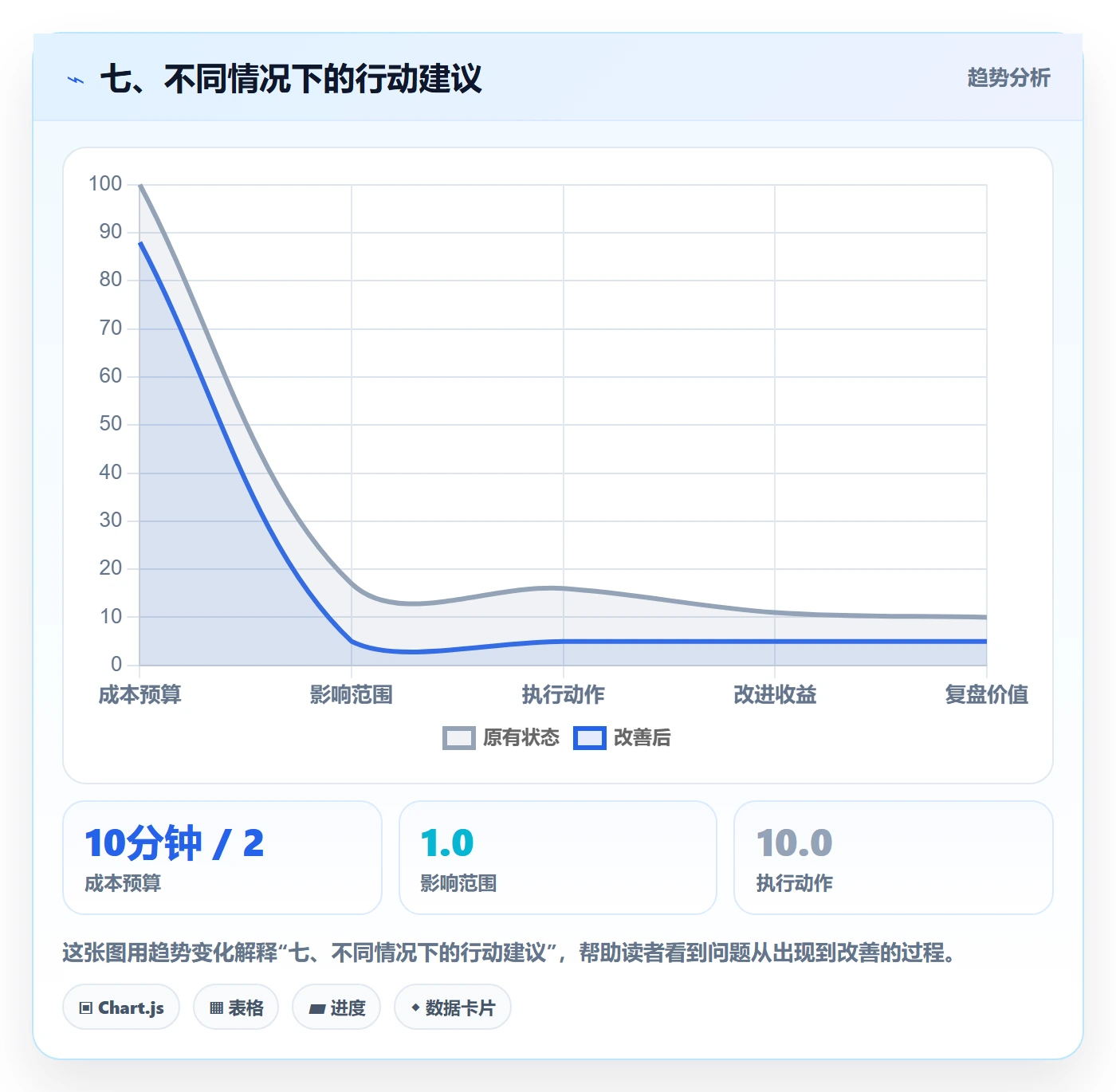Screen dimensions: 1116x1092
Task: Select the Chart.js tag chip
Action: pyautogui.click(x=121, y=1008)
